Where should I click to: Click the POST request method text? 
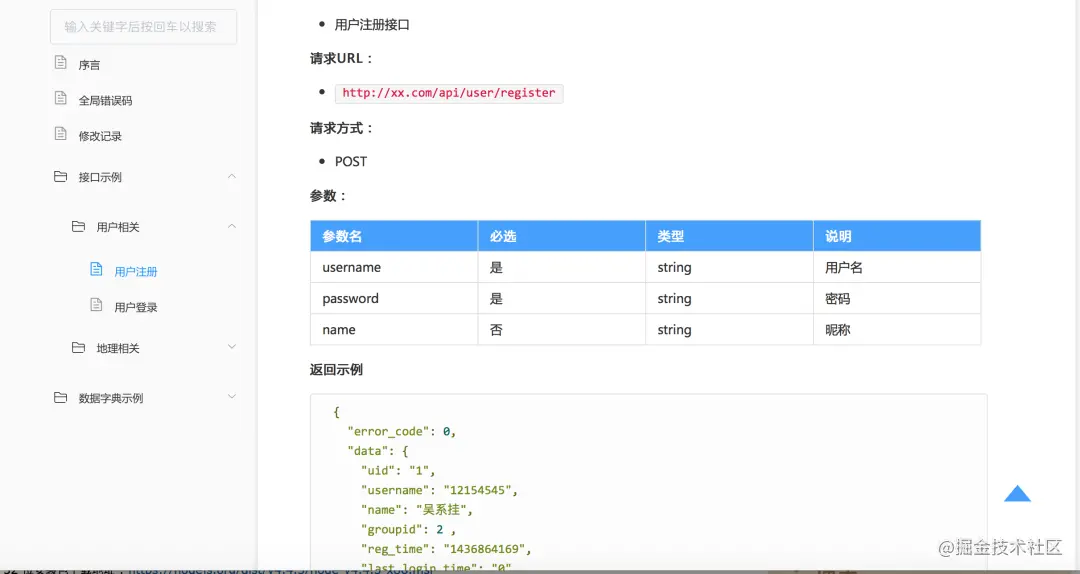click(351, 161)
